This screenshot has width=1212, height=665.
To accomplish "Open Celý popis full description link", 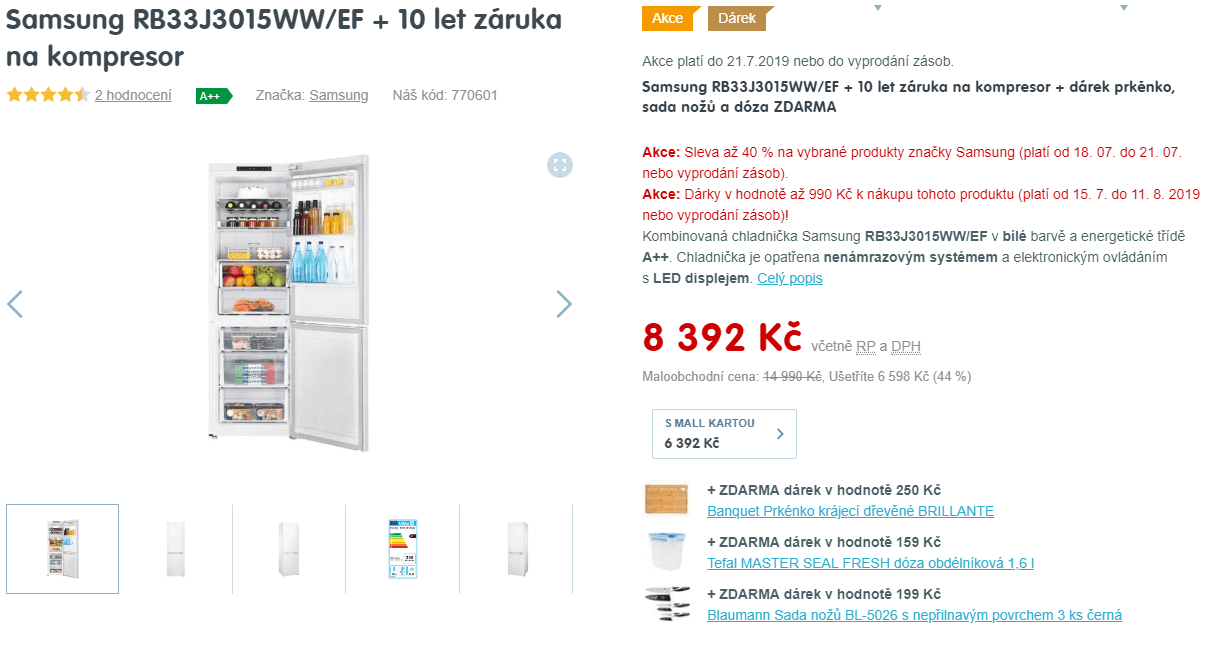I will (x=790, y=278).
